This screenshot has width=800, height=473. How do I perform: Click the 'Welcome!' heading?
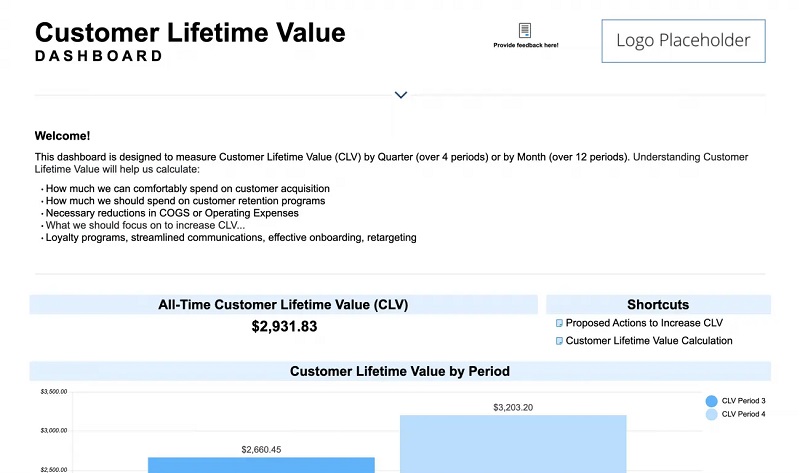62,136
